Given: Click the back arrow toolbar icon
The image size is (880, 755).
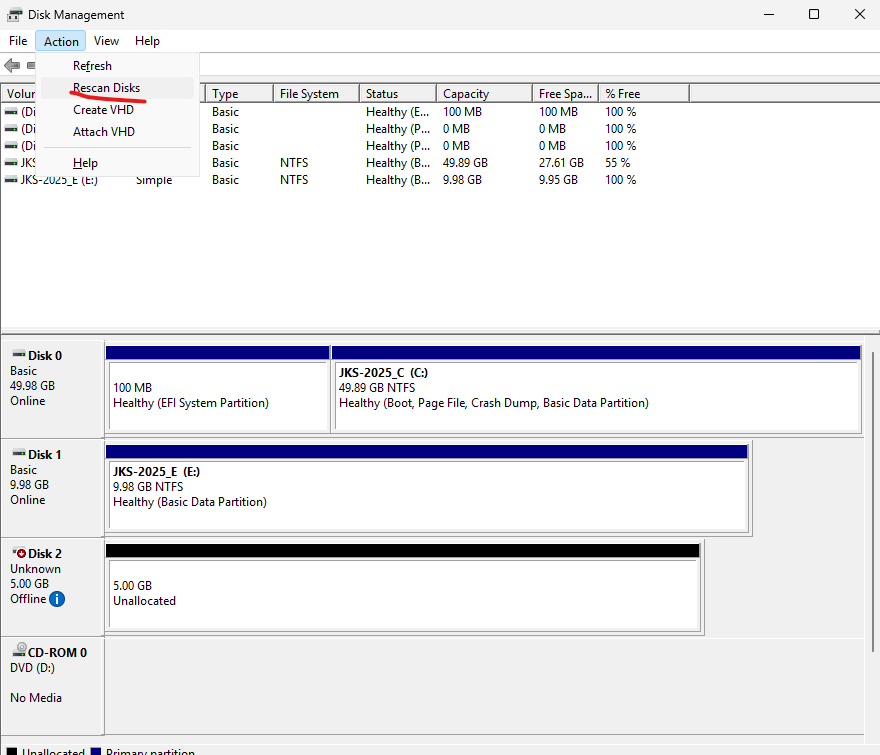Looking at the screenshot, I should click(12, 66).
